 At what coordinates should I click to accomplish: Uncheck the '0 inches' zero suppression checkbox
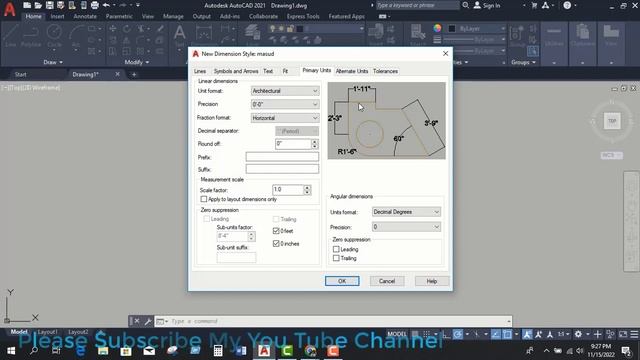click(x=276, y=244)
